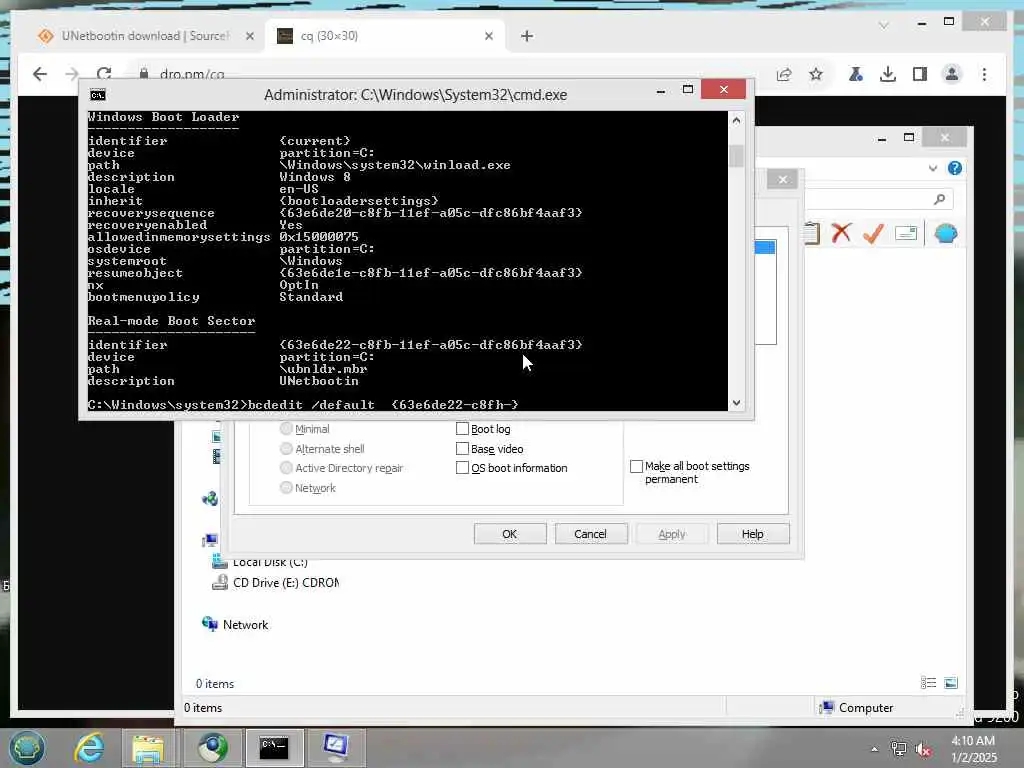Click the clipboard paste icon
1024x768 pixels.
812,233
